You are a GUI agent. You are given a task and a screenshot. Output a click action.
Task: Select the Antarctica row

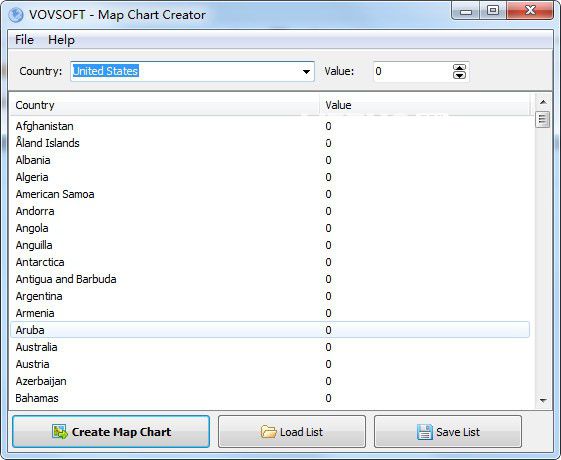click(x=270, y=262)
